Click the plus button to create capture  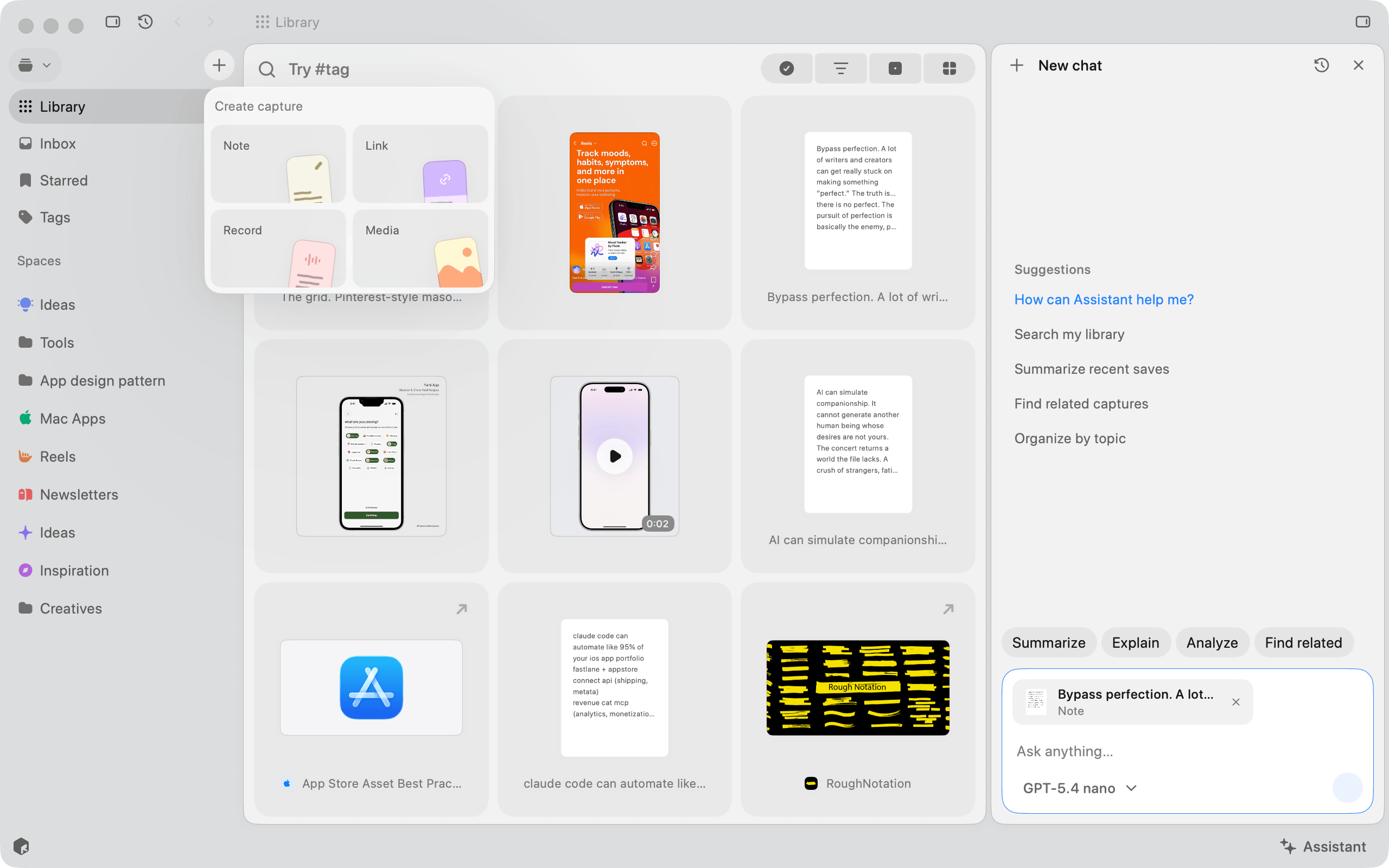(219, 65)
